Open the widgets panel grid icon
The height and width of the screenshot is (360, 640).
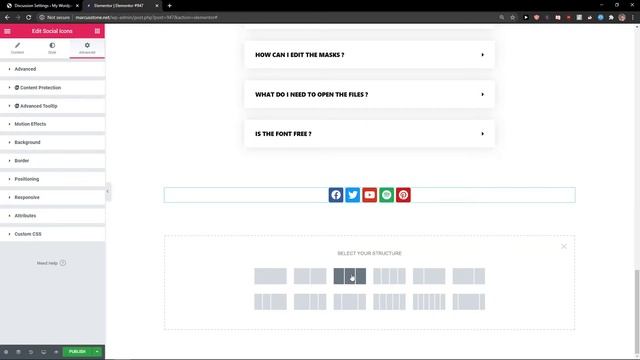click(x=97, y=31)
